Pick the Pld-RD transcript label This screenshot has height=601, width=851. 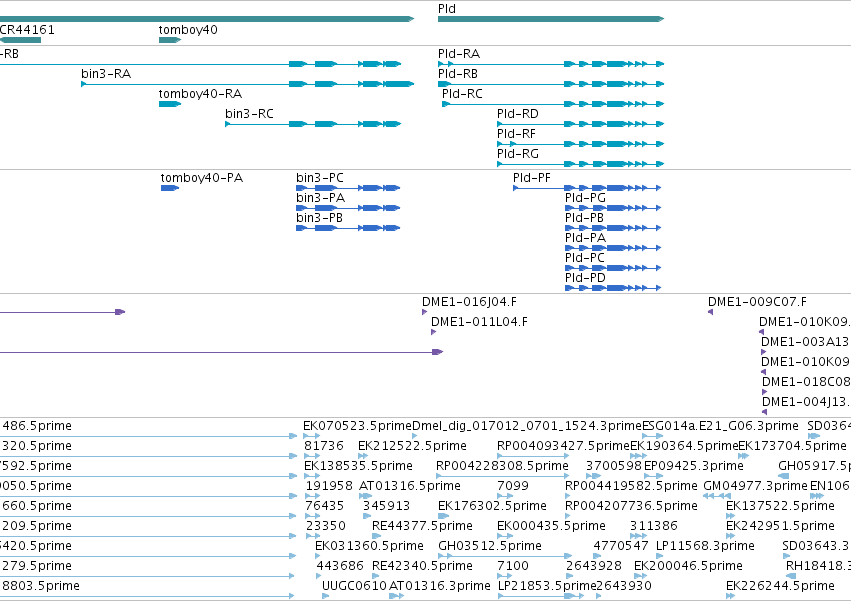click(518, 114)
